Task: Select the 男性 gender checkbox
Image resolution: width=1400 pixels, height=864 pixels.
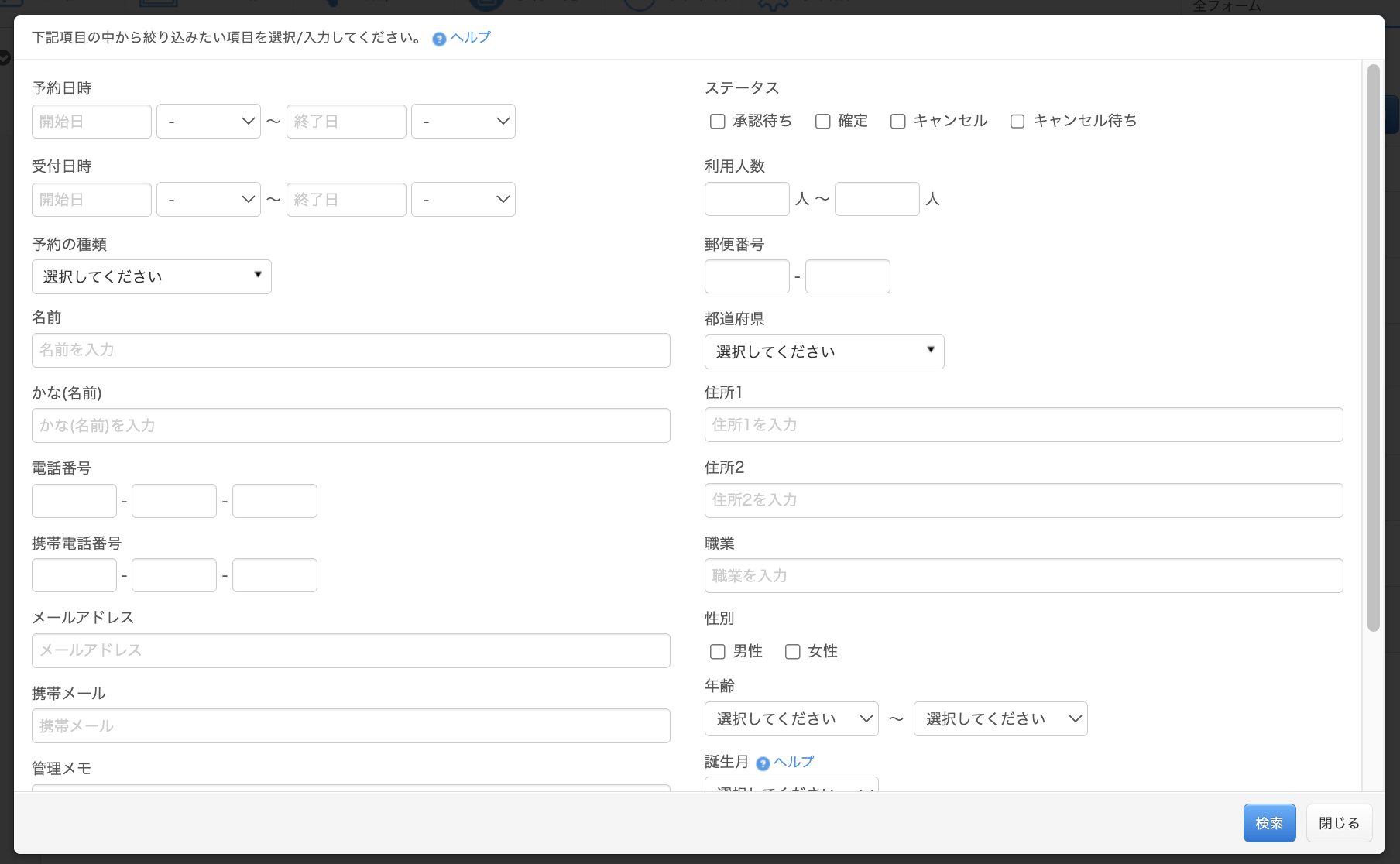Action: click(x=718, y=652)
